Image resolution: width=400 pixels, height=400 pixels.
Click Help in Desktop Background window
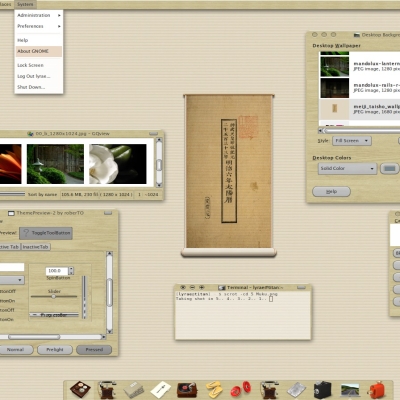(x=331, y=192)
